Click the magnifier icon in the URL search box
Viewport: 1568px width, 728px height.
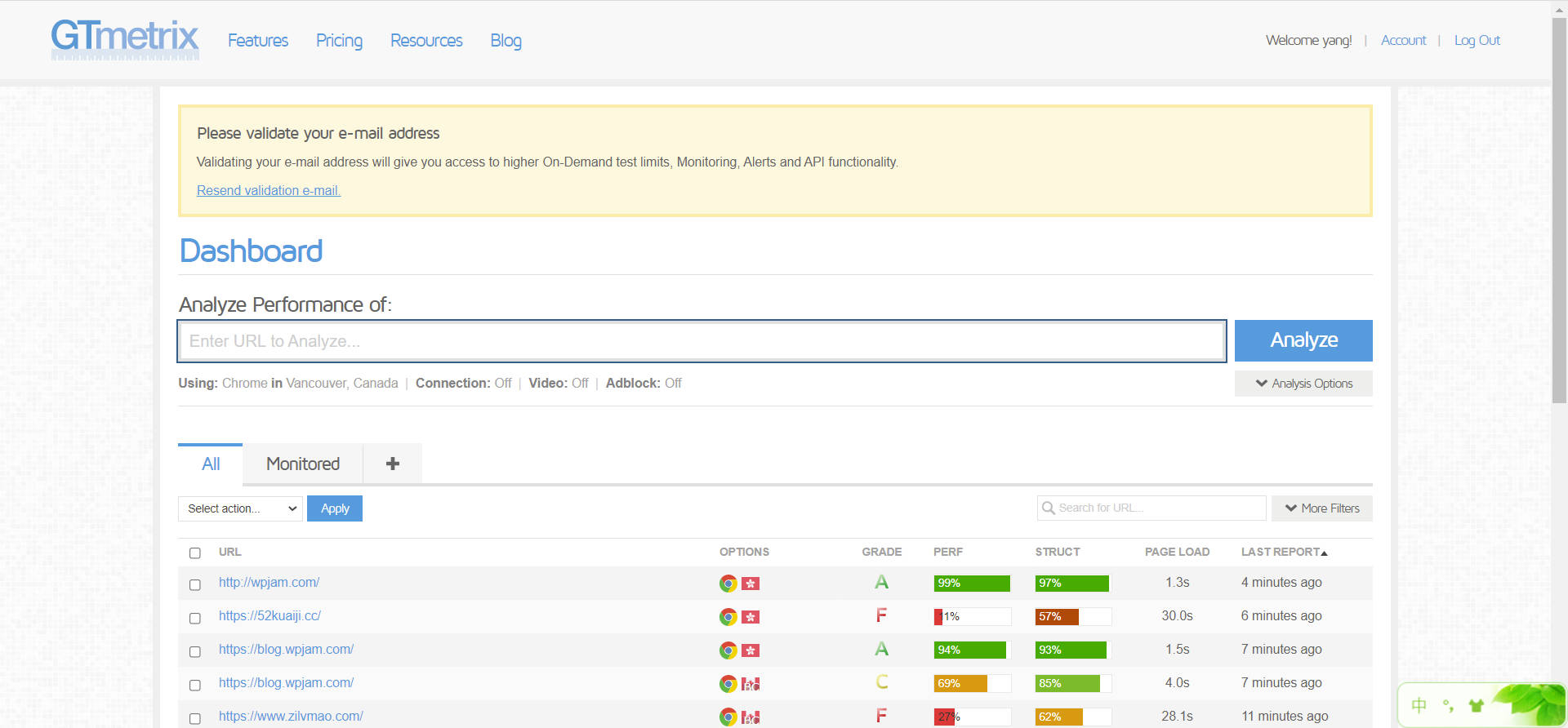(1049, 508)
